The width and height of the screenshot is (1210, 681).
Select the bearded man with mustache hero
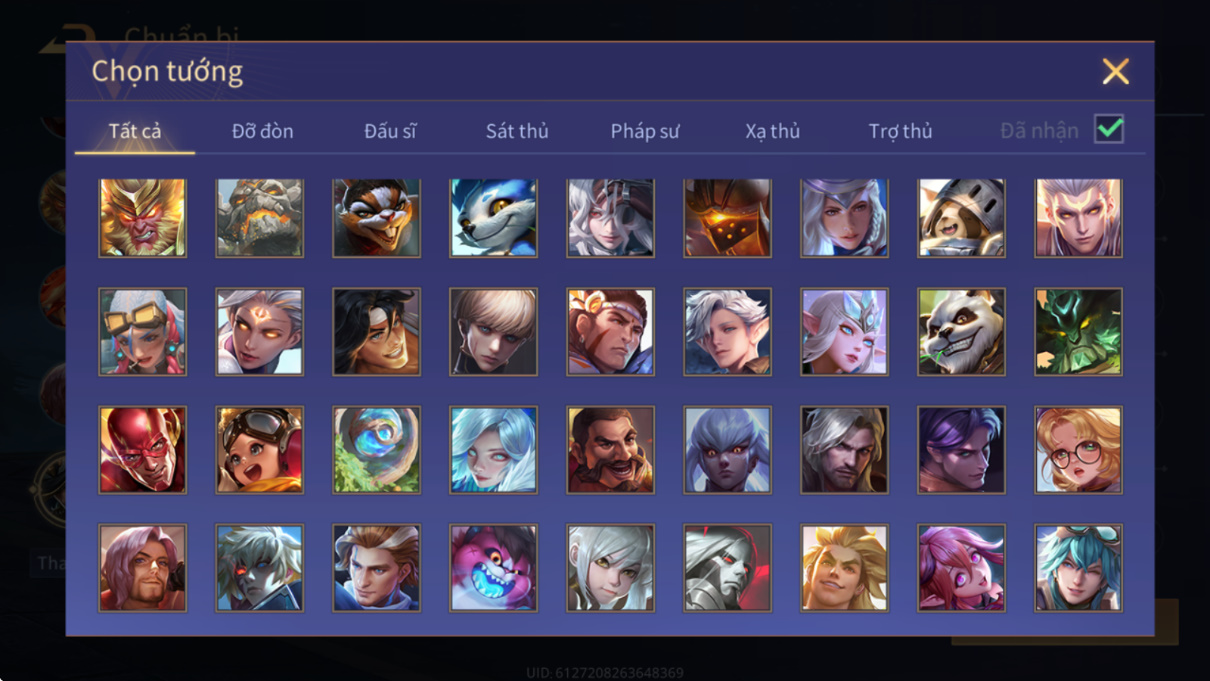tap(611, 450)
